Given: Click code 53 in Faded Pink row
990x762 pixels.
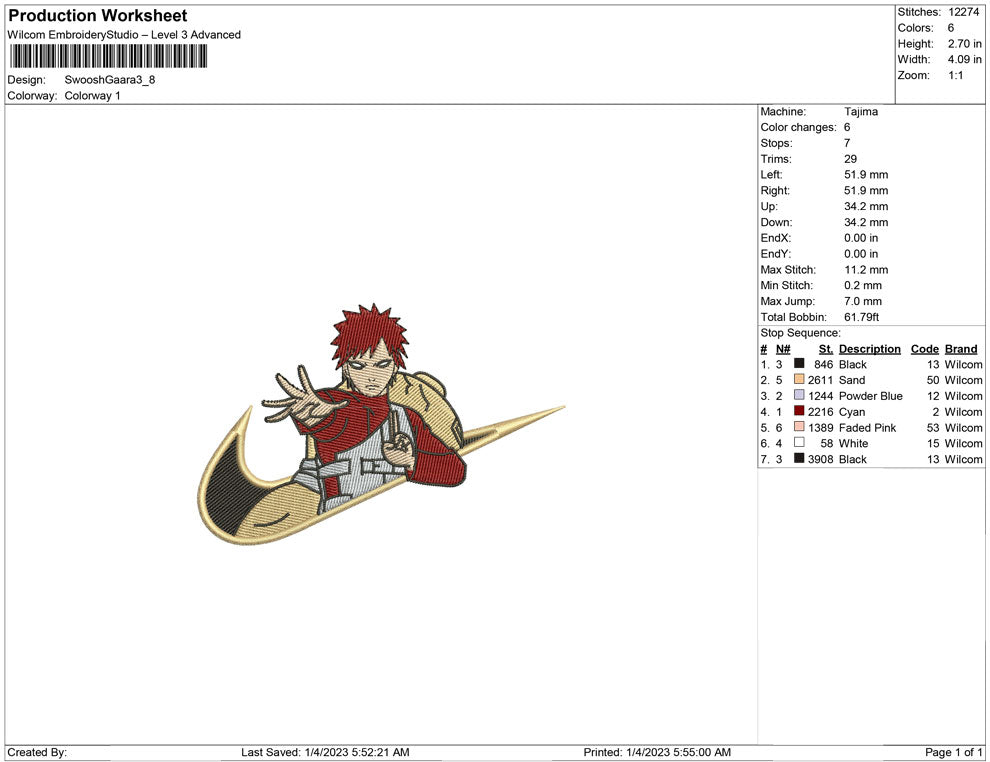Looking at the screenshot, I should [933, 427].
